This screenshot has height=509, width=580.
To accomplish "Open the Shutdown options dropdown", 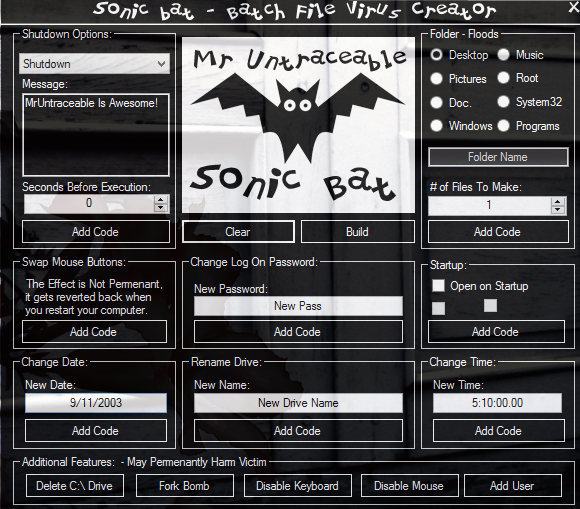I will tap(95, 64).
